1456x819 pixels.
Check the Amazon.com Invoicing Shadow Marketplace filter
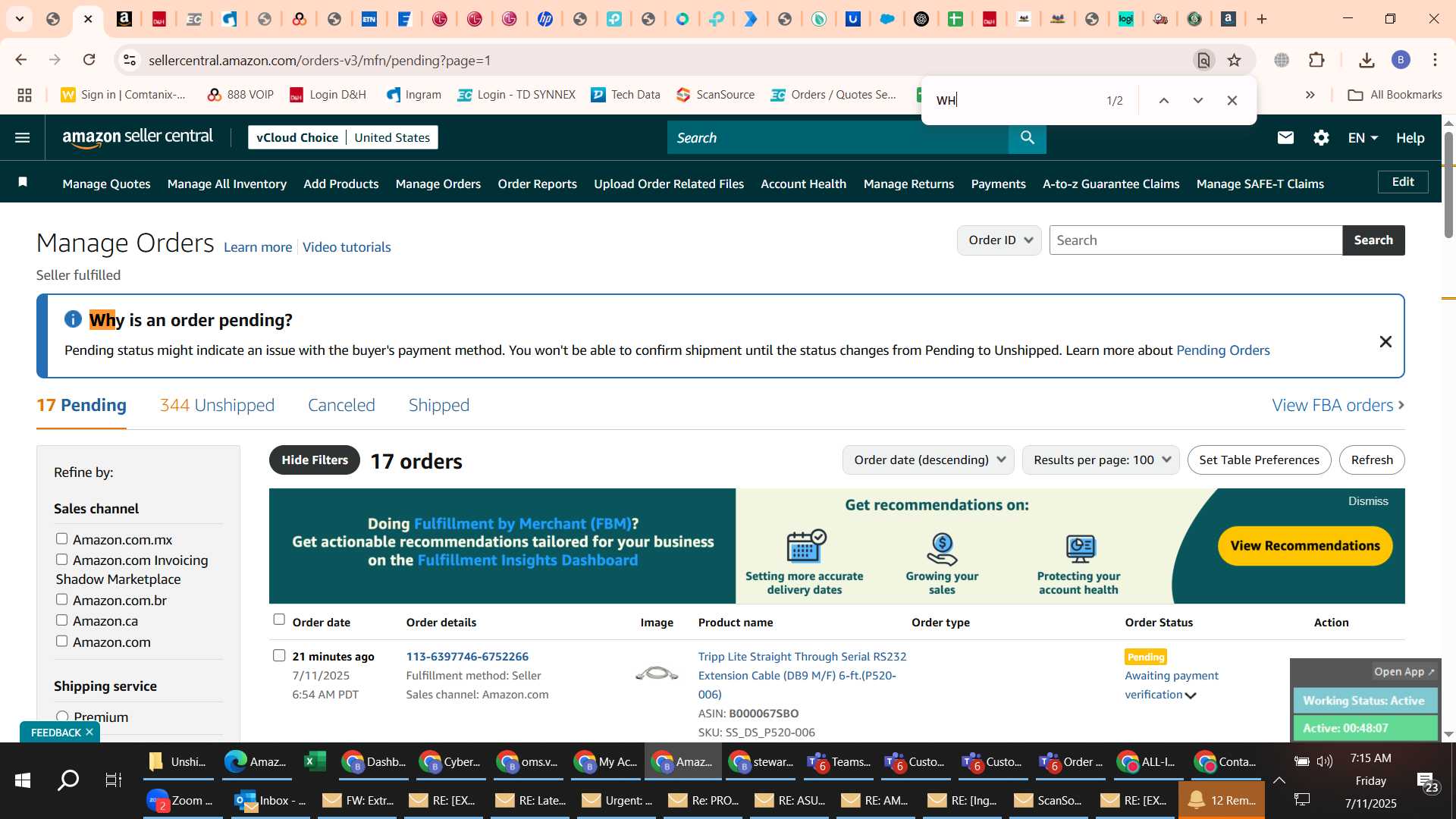[x=61, y=559]
